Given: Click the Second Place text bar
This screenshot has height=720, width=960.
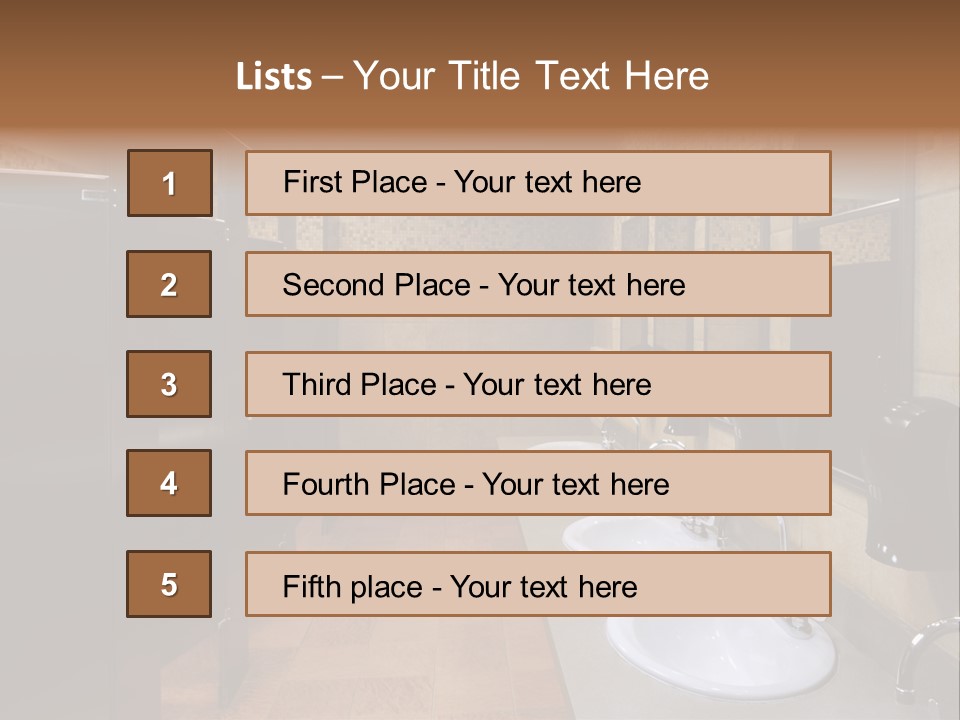Looking at the screenshot, I should click(x=538, y=284).
